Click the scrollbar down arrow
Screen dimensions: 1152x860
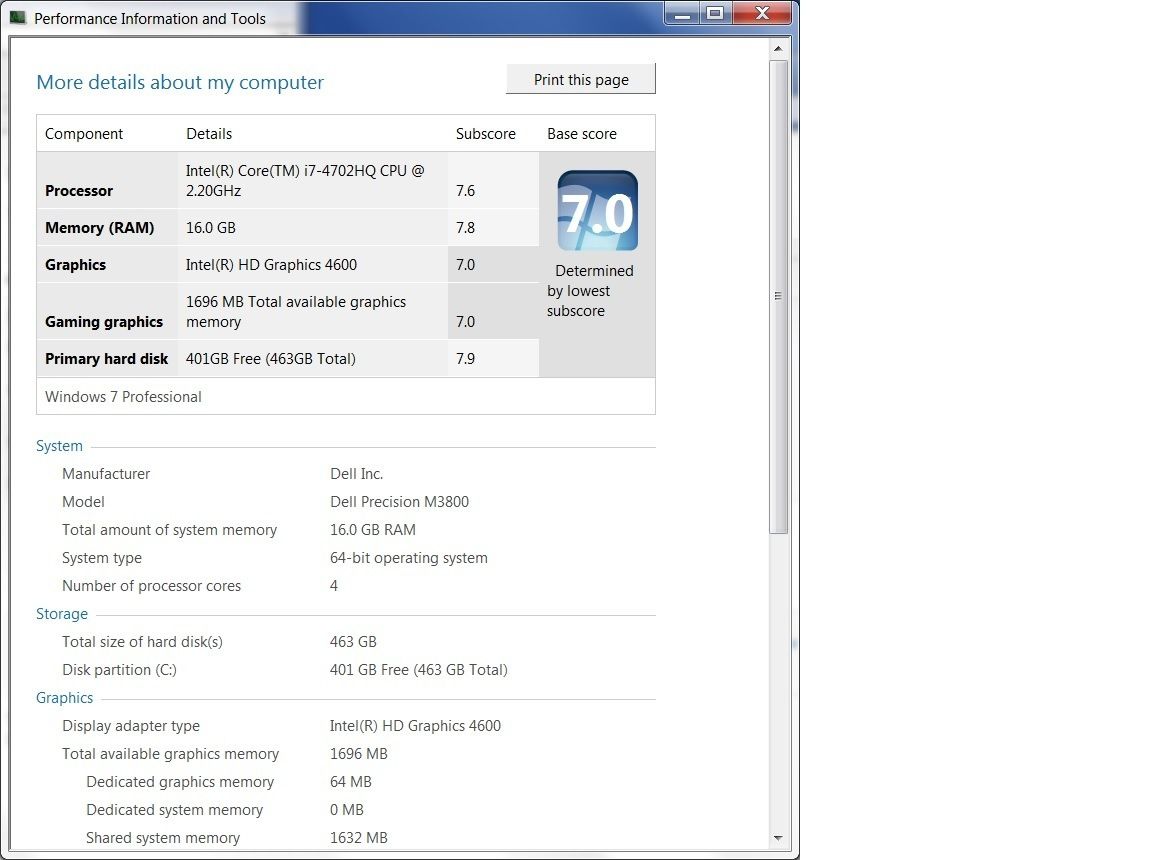pyautogui.click(x=778, y=838)
